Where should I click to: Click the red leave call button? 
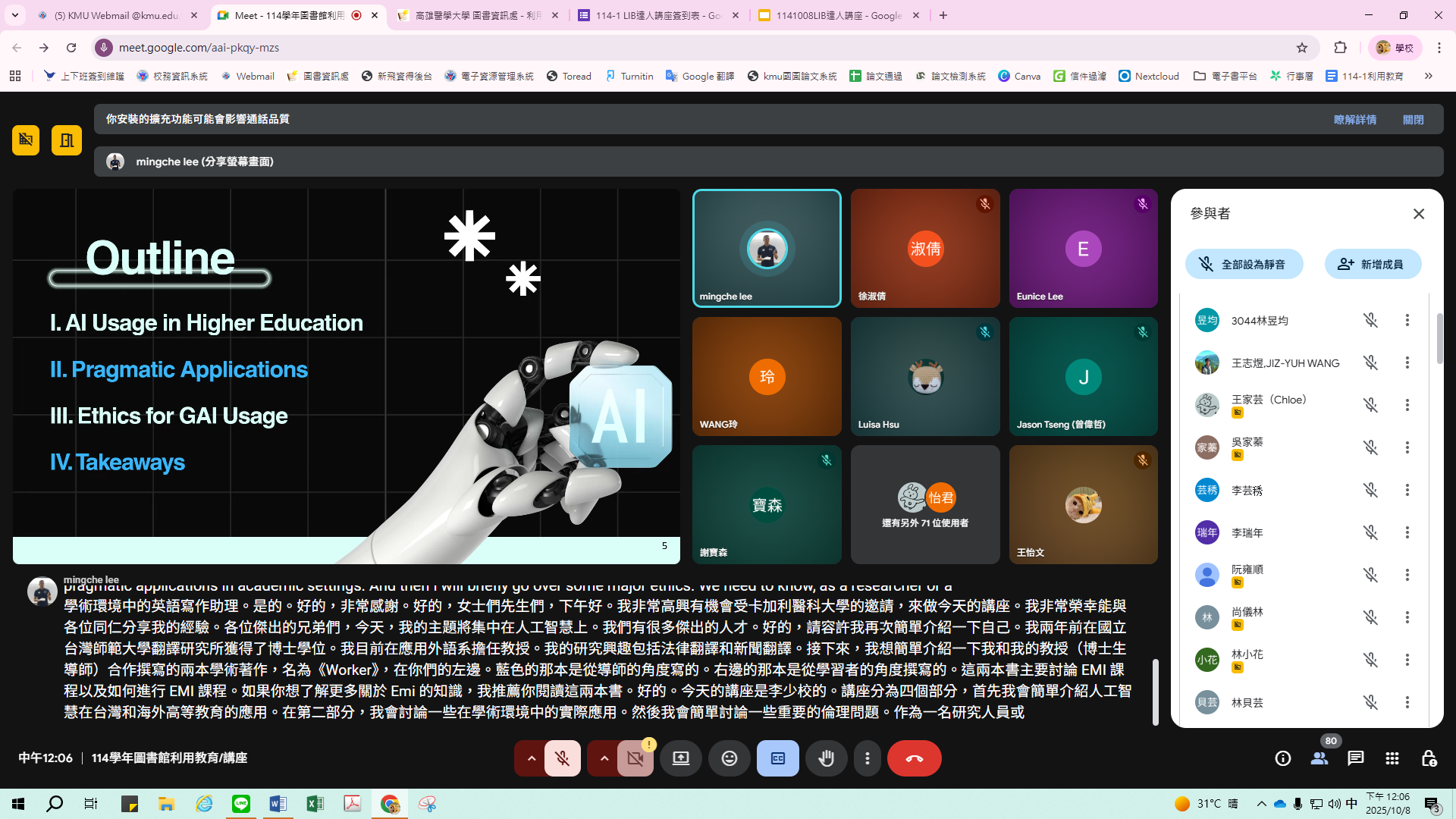914,758
